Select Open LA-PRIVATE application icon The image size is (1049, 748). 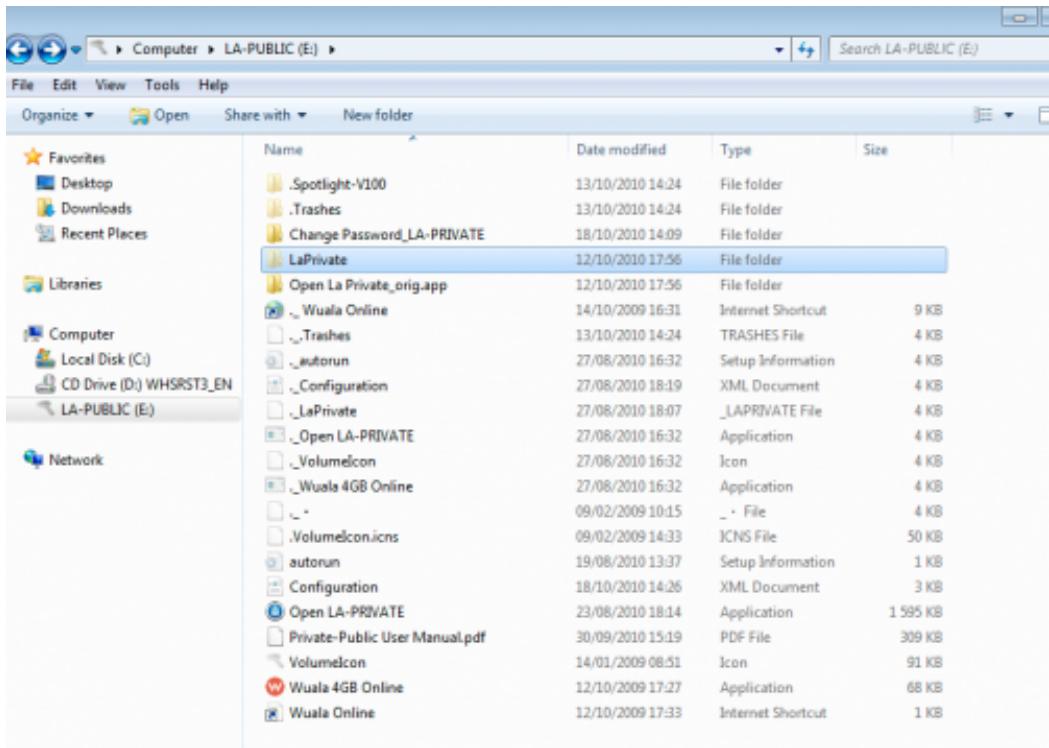274,612
